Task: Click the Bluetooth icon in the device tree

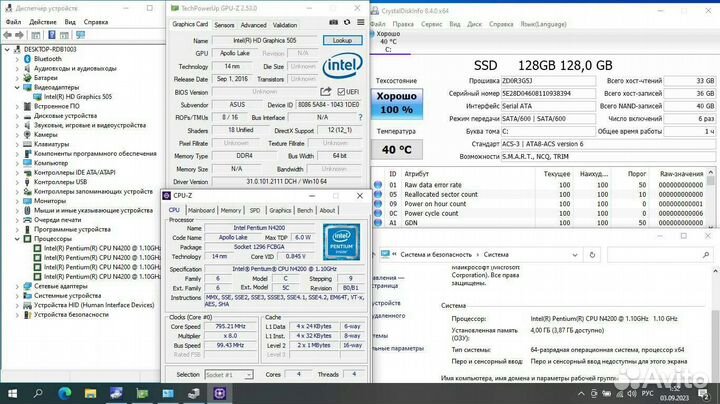Action: click(27, 59)
